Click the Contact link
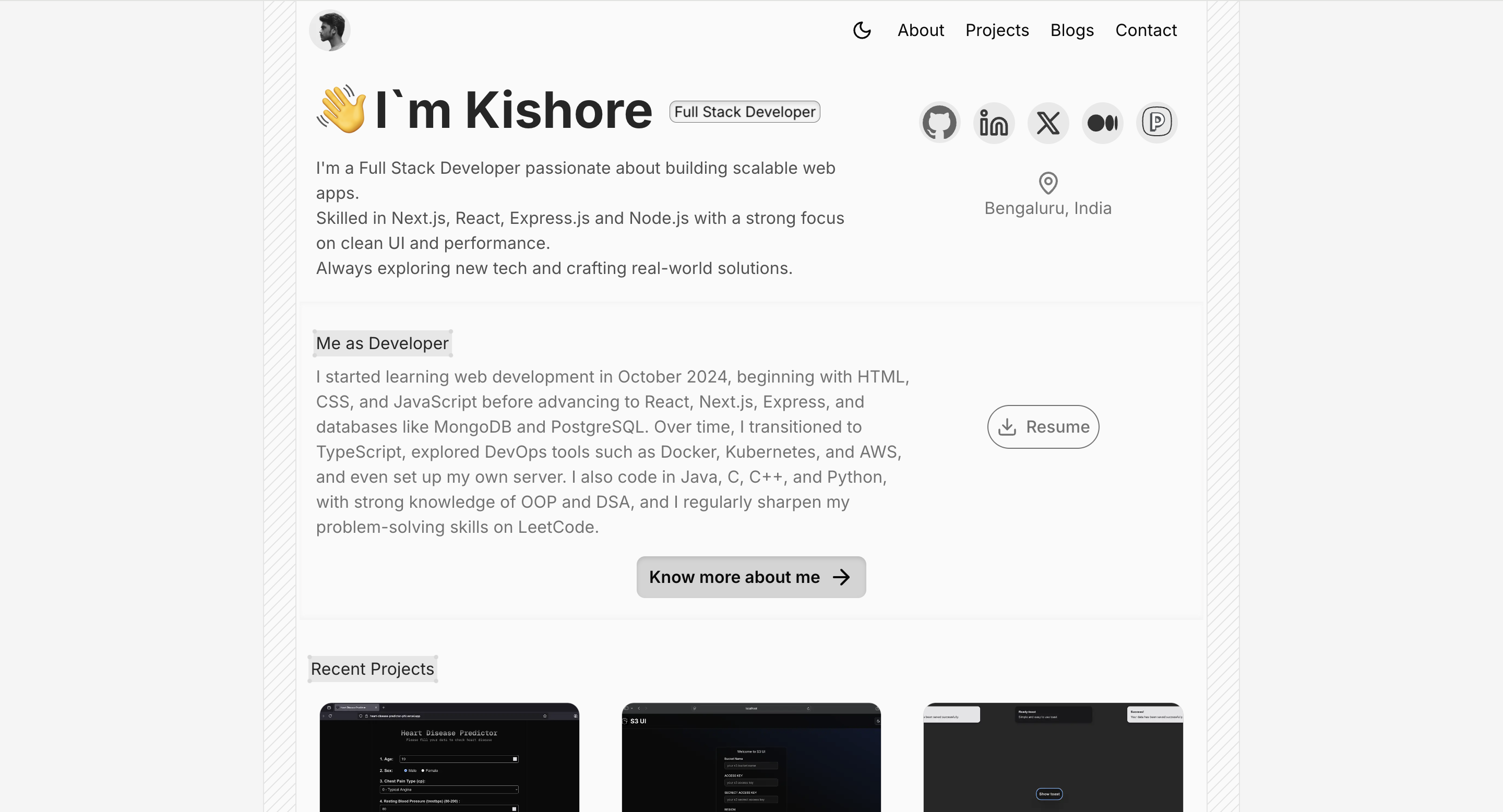The height and width of the screenshot is (812, 1503). coord(1146,30)
